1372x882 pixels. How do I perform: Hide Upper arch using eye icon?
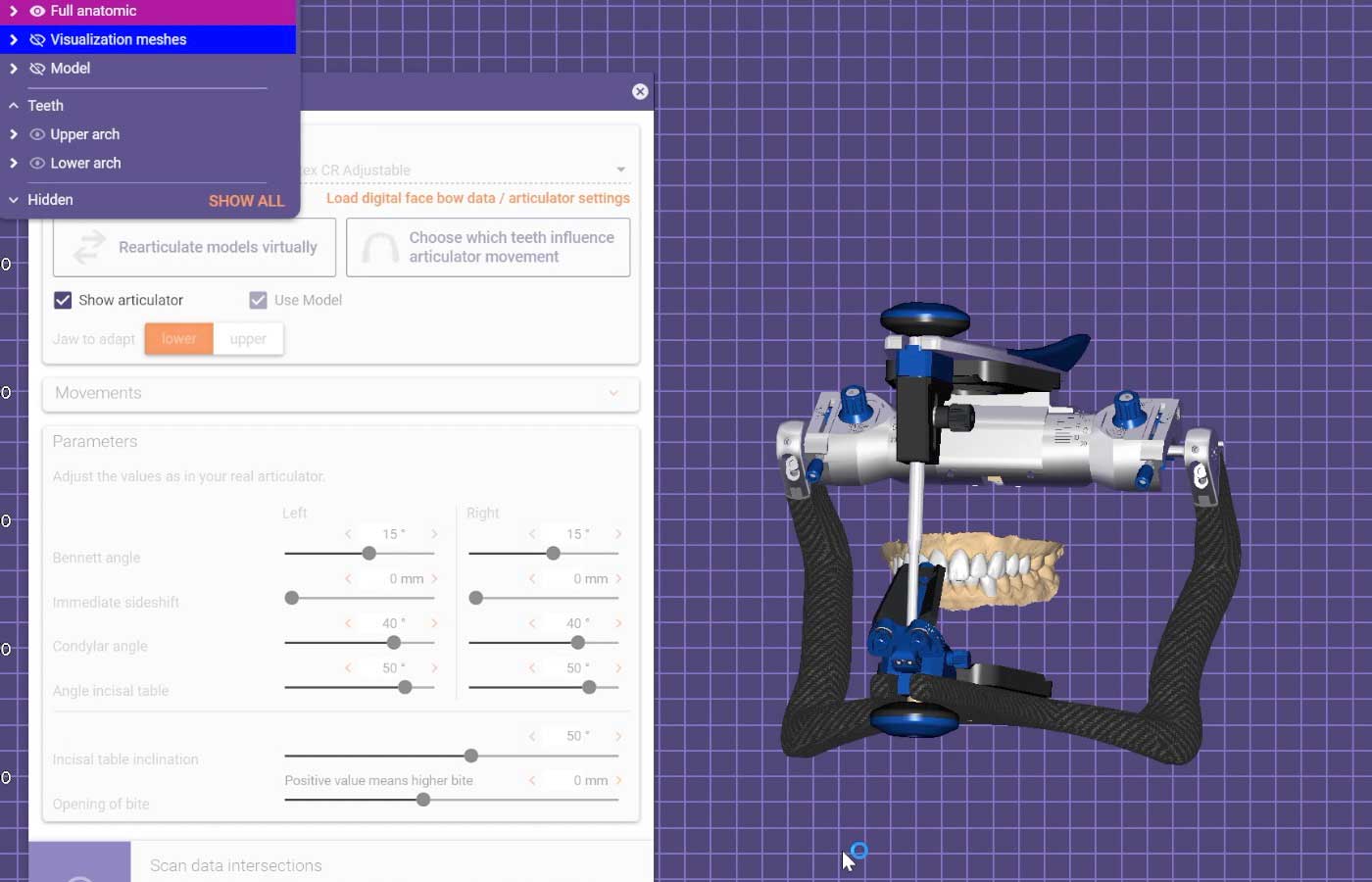coord(37,134)
